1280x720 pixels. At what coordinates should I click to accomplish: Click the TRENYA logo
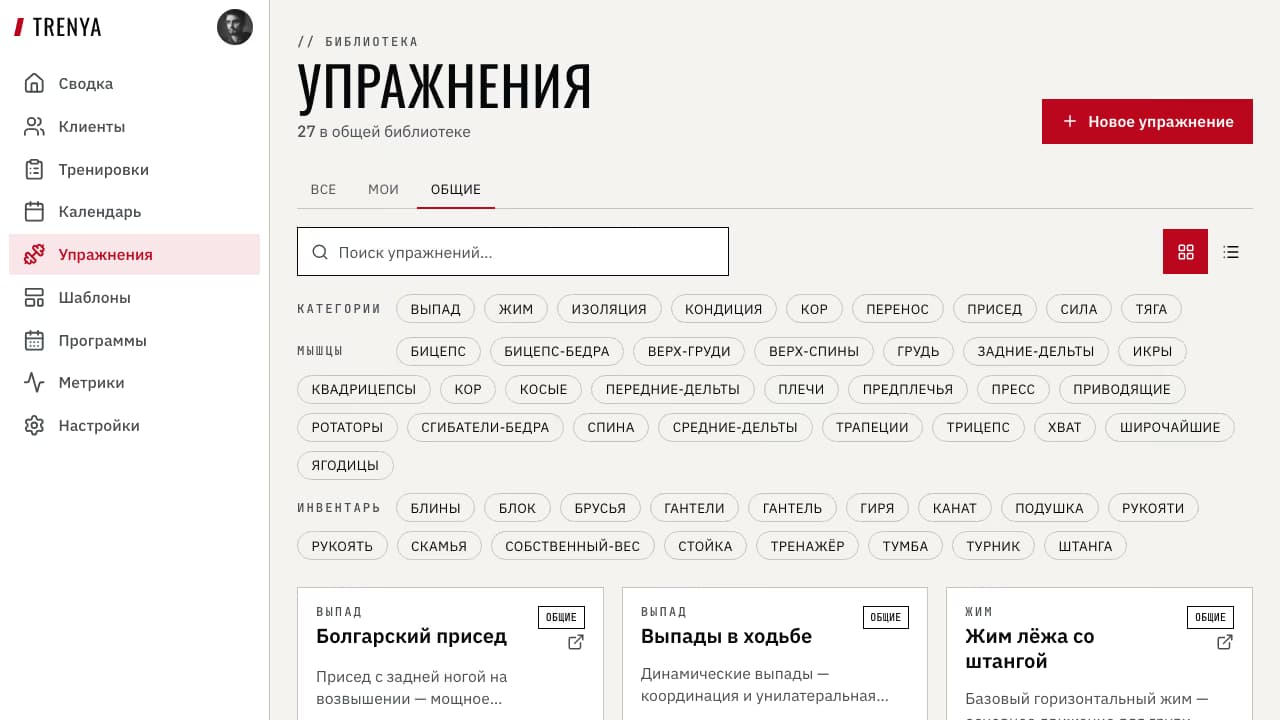(58, 28)
